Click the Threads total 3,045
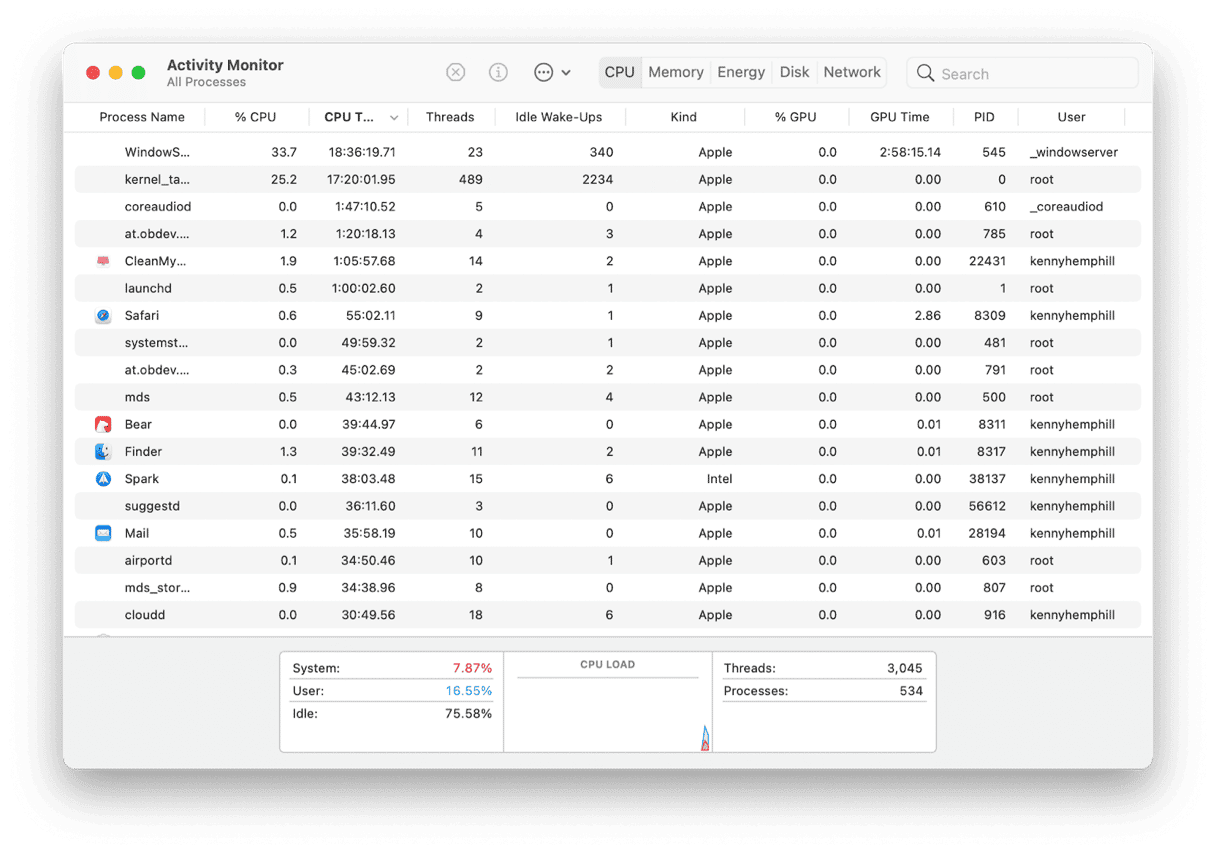The width and height of the screenshot is (1216, 853). tap(904, 668)
